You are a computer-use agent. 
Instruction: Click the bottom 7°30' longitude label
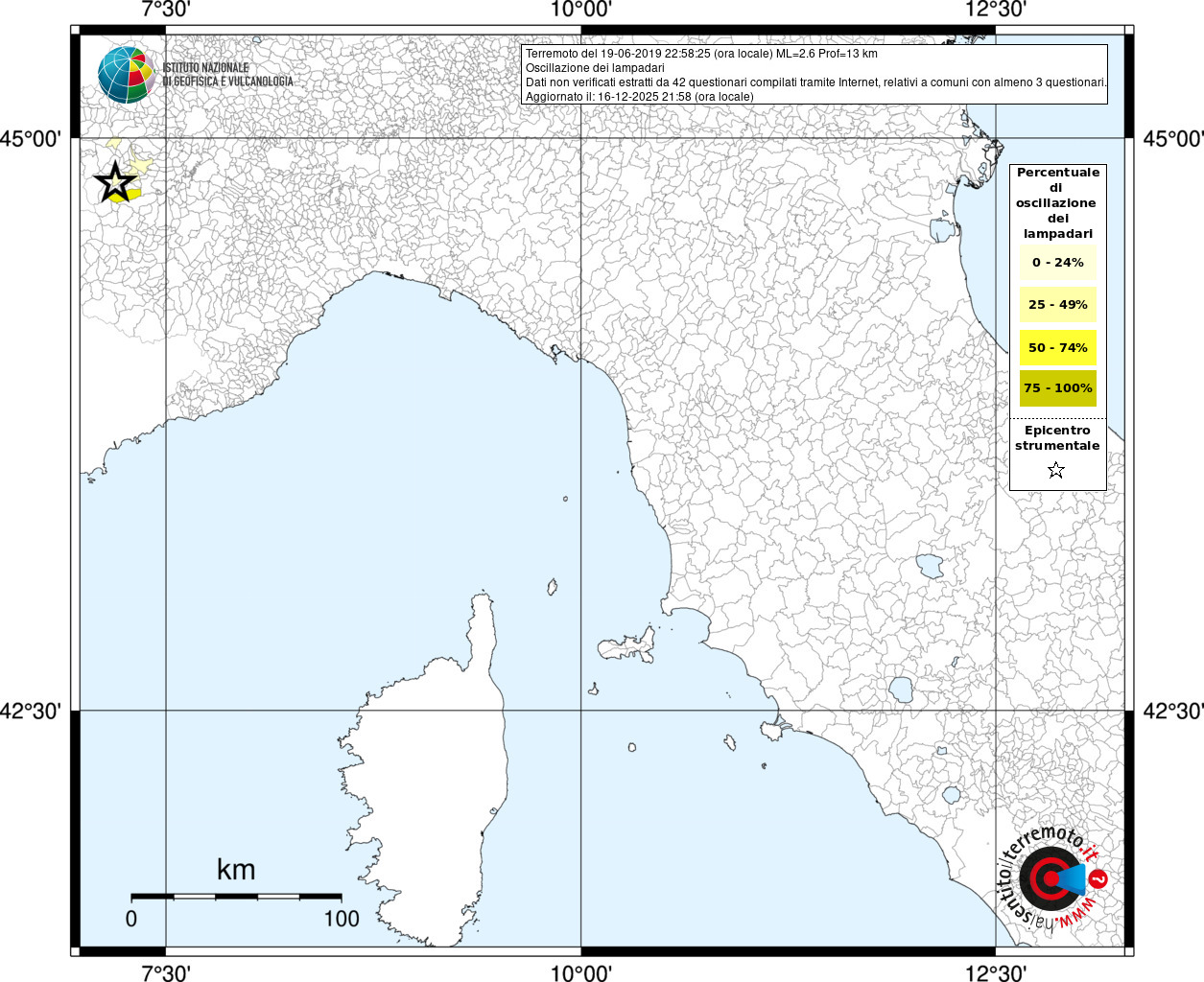point(166,971)
